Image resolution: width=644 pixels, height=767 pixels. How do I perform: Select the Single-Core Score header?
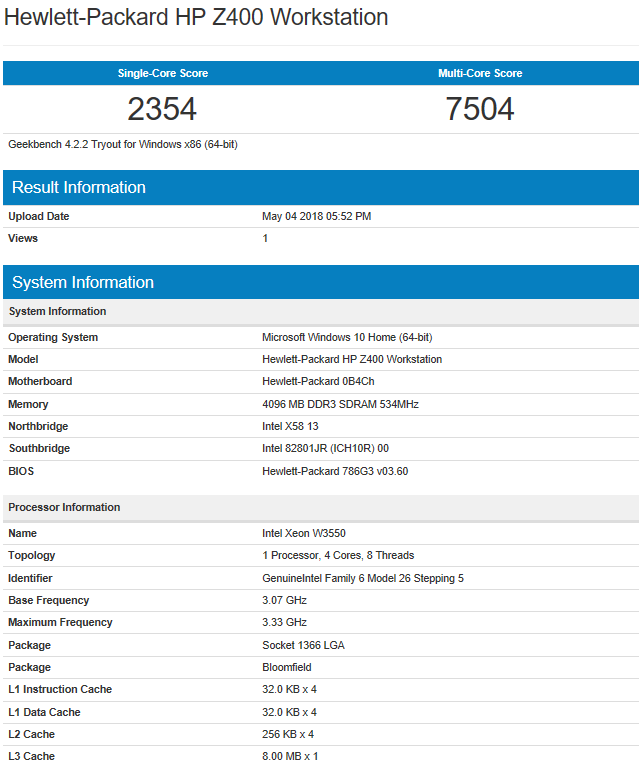163,73
